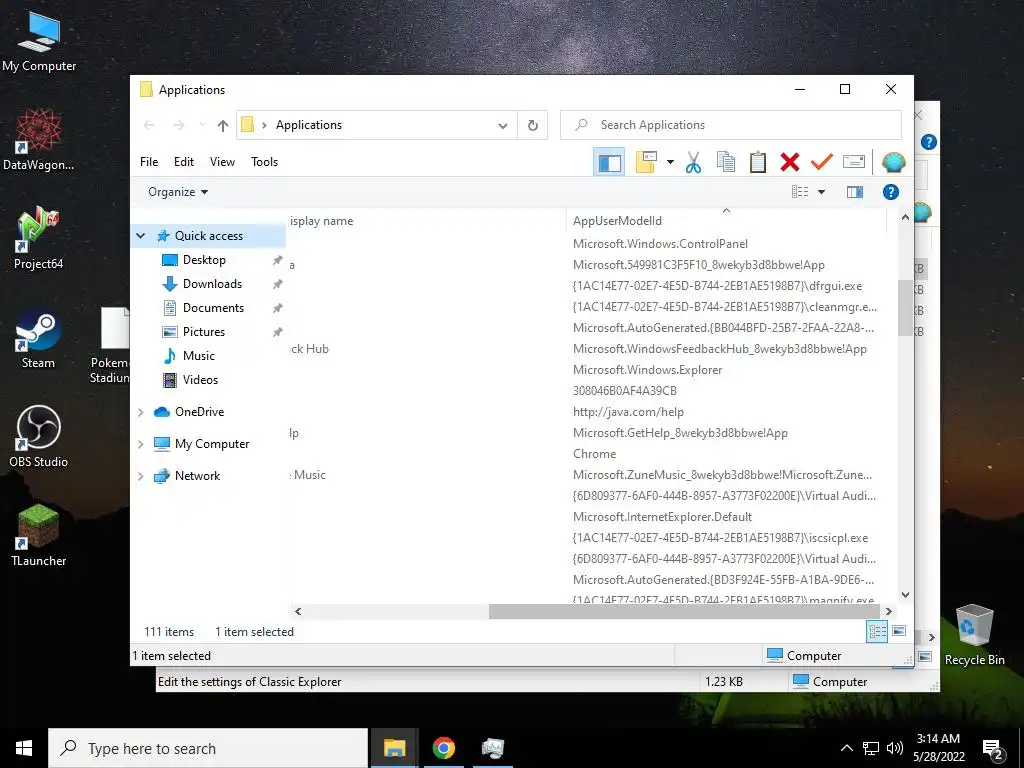Select the Microsoft.Windows.ControlPanel row
This screenshot has width=1024, height=768.
point(660,244)
